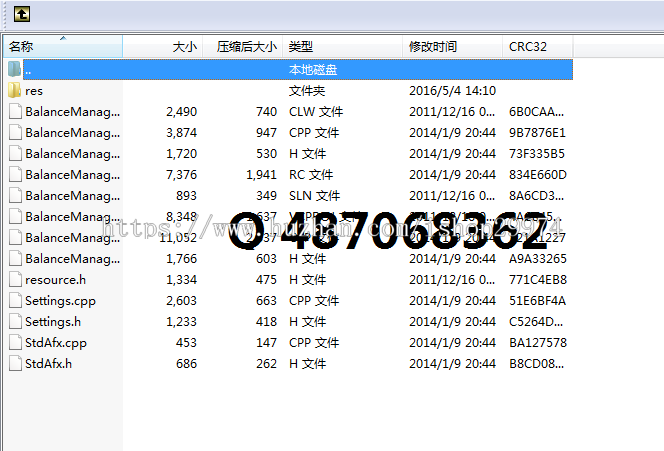Click the resource.h file icon

pos(15,279)
